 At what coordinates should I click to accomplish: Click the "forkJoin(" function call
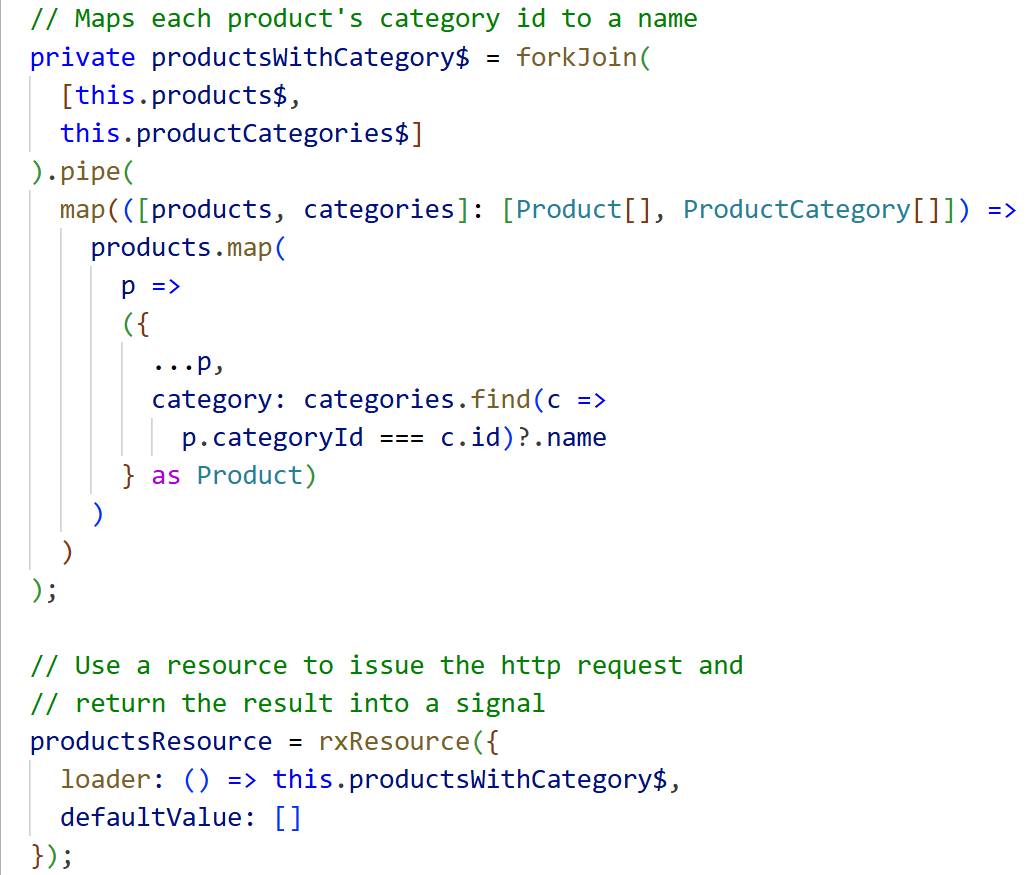[x=584, y=58]
